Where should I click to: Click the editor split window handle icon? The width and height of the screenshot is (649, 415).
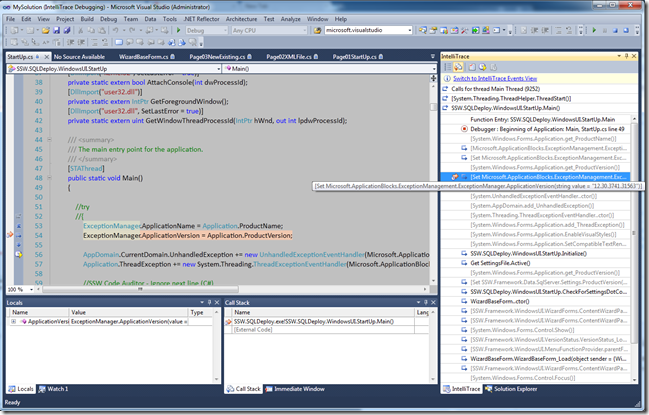click(433, 78)
